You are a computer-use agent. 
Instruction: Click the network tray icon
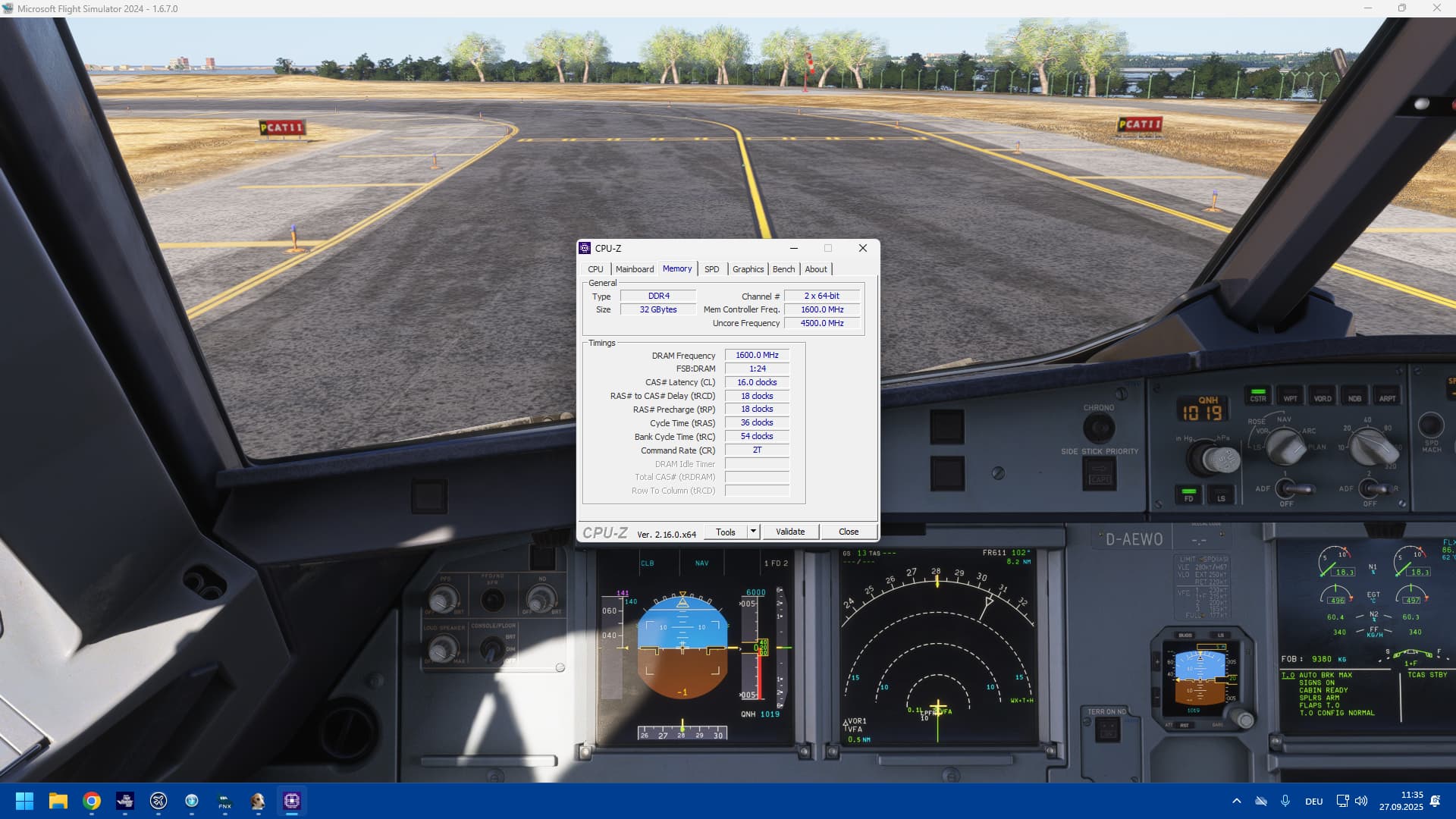pos(1342,801)
